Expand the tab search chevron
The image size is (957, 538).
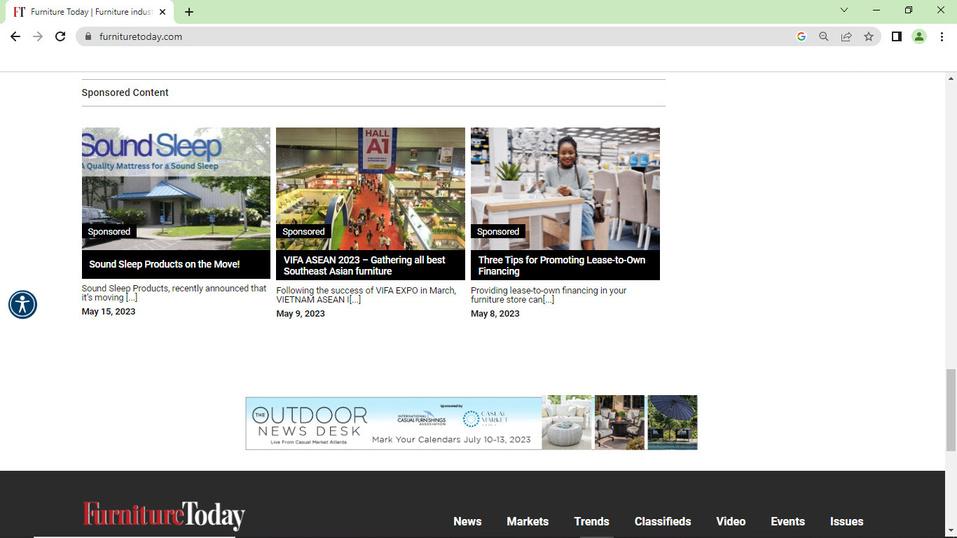[x=844, y=10]
